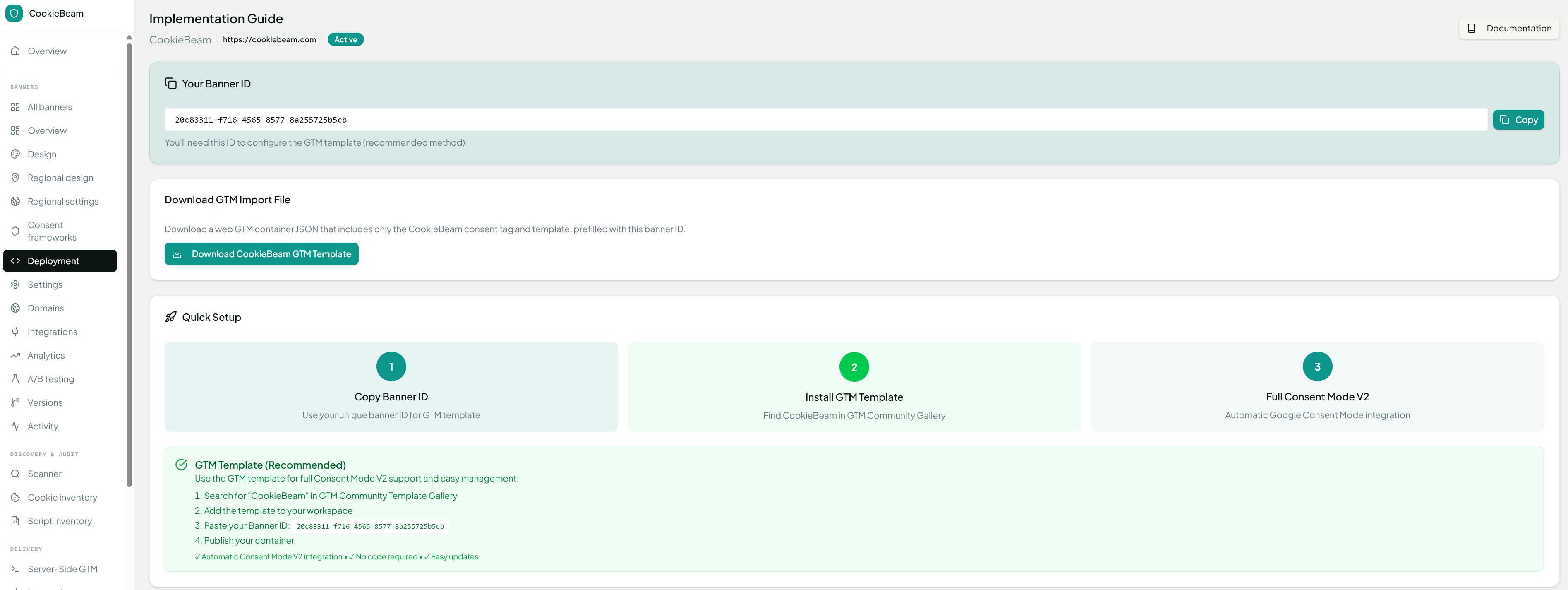Select the Full Consent Mode V2 card
1568x590 pixels.
pyautogui.click(x=1317, y=387)
